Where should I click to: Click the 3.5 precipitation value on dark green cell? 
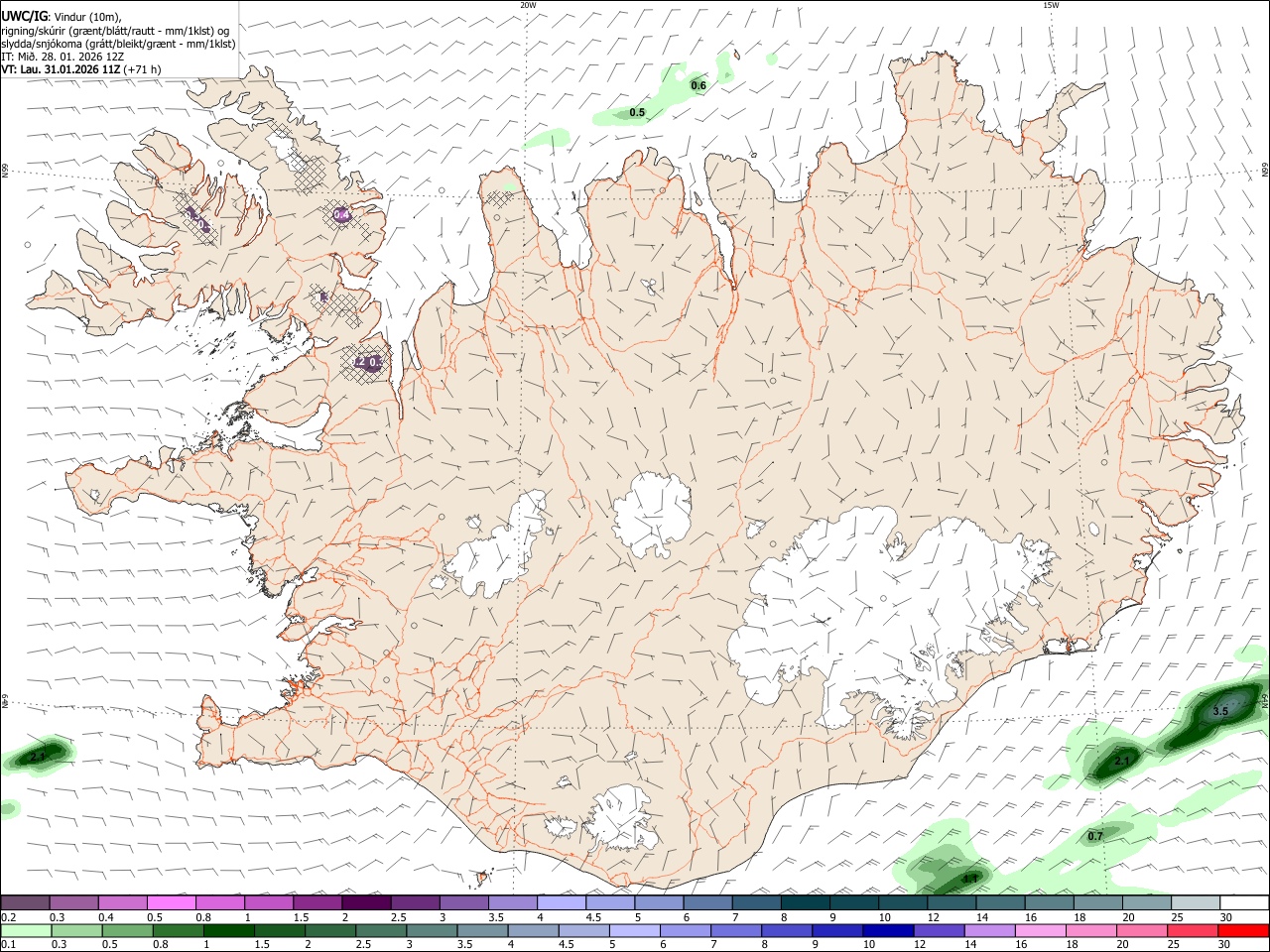[1221, 711]
